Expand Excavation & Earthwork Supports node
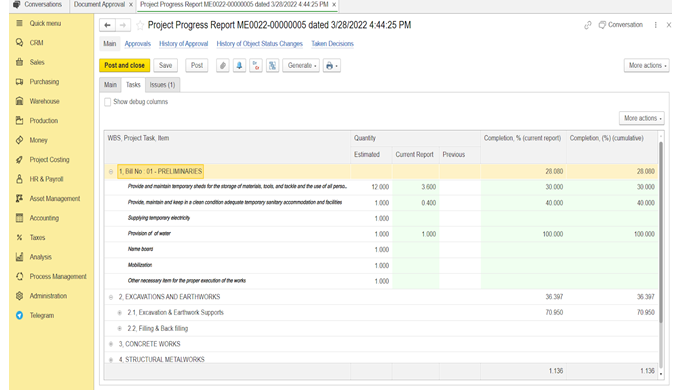 120,313
